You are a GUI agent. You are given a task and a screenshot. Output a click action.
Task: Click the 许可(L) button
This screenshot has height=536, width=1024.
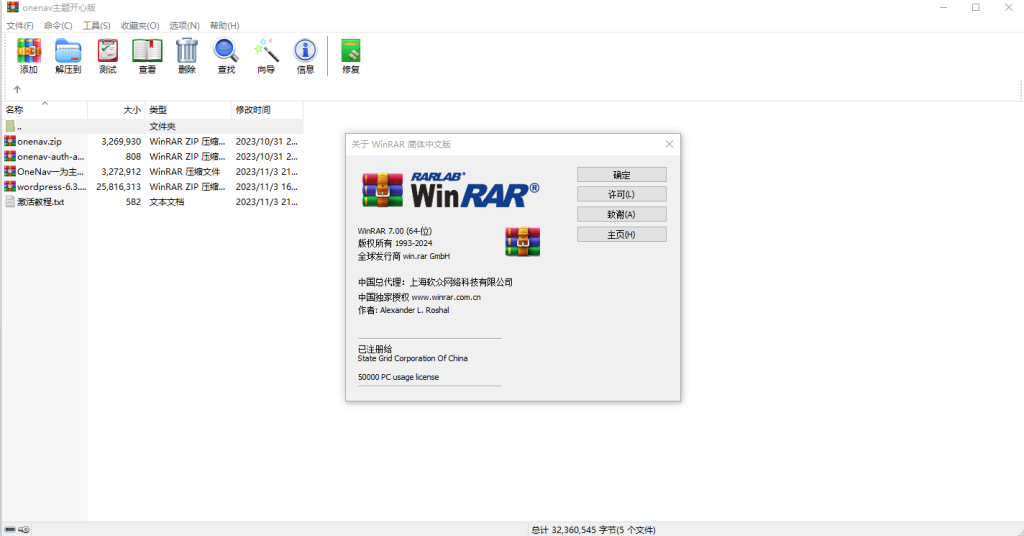pos(622,194)
